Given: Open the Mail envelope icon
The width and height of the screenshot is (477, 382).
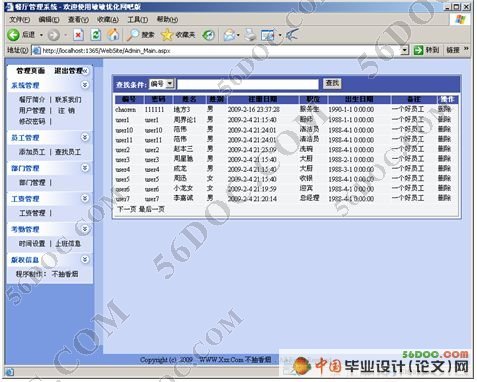Looking at the screenshot, I should pos(229,35).
